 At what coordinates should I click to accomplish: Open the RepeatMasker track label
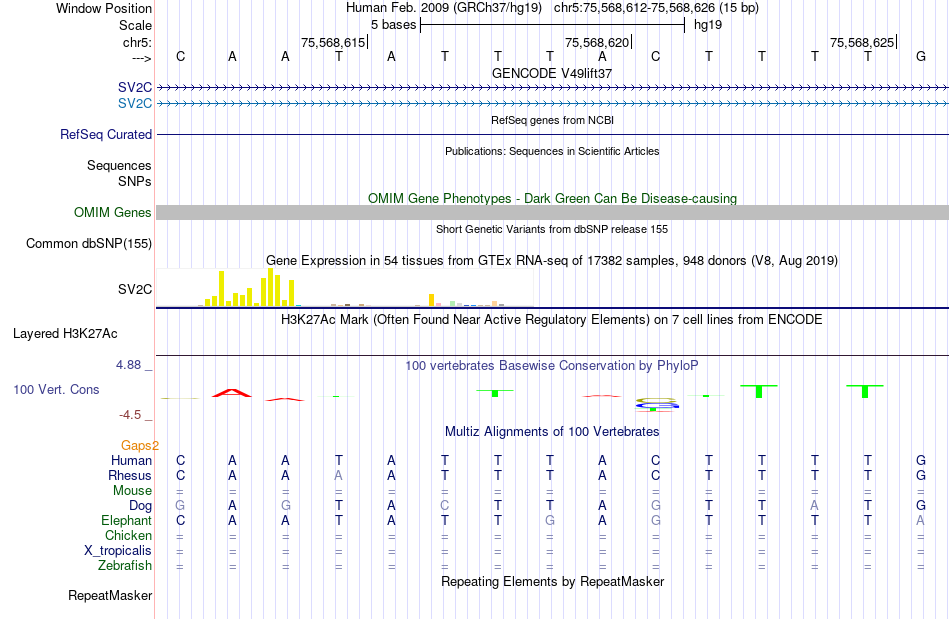[x=110, y=596]
